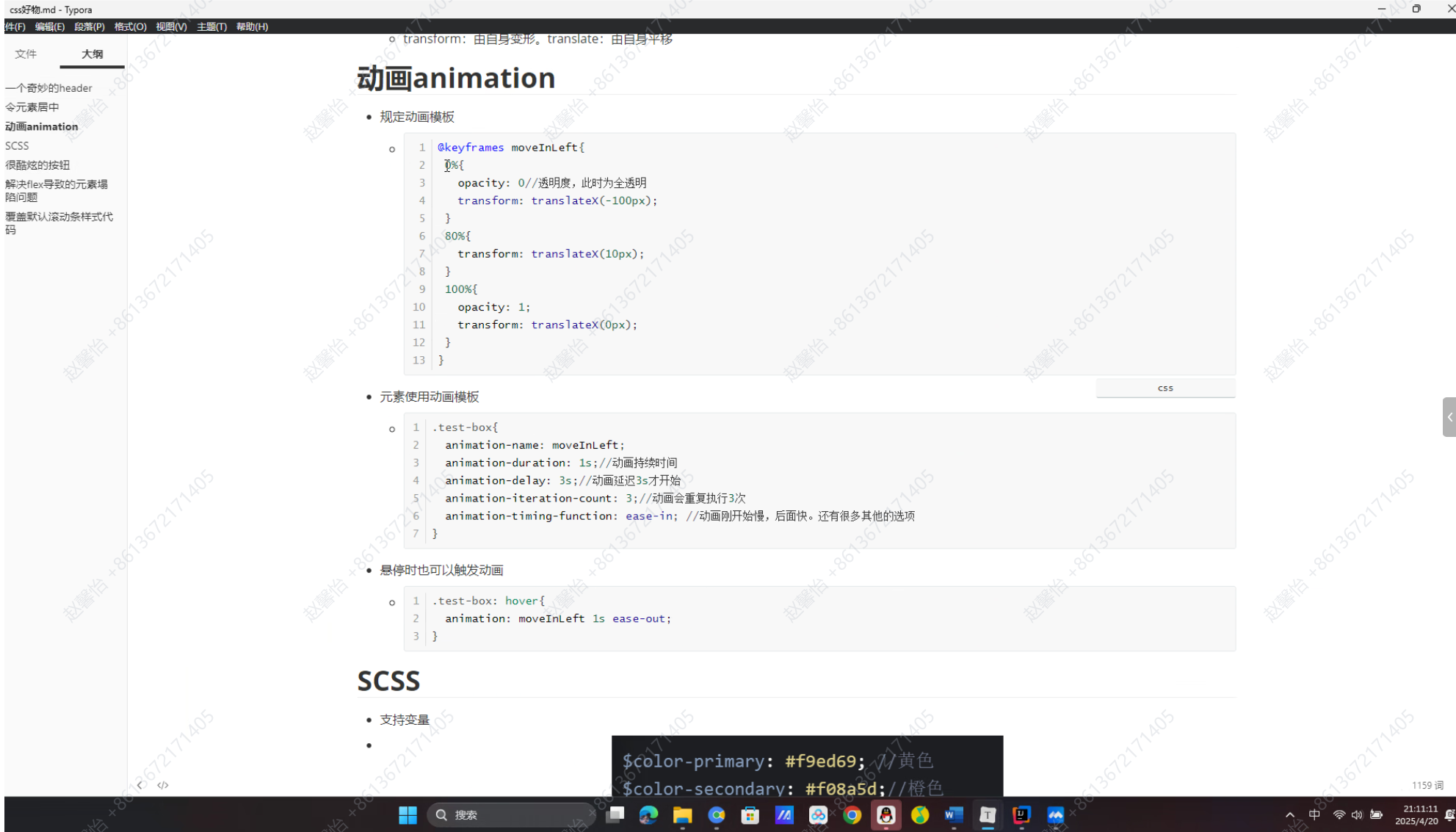
Task: Open the 格式(O) menu
Action: click(130, 26)
